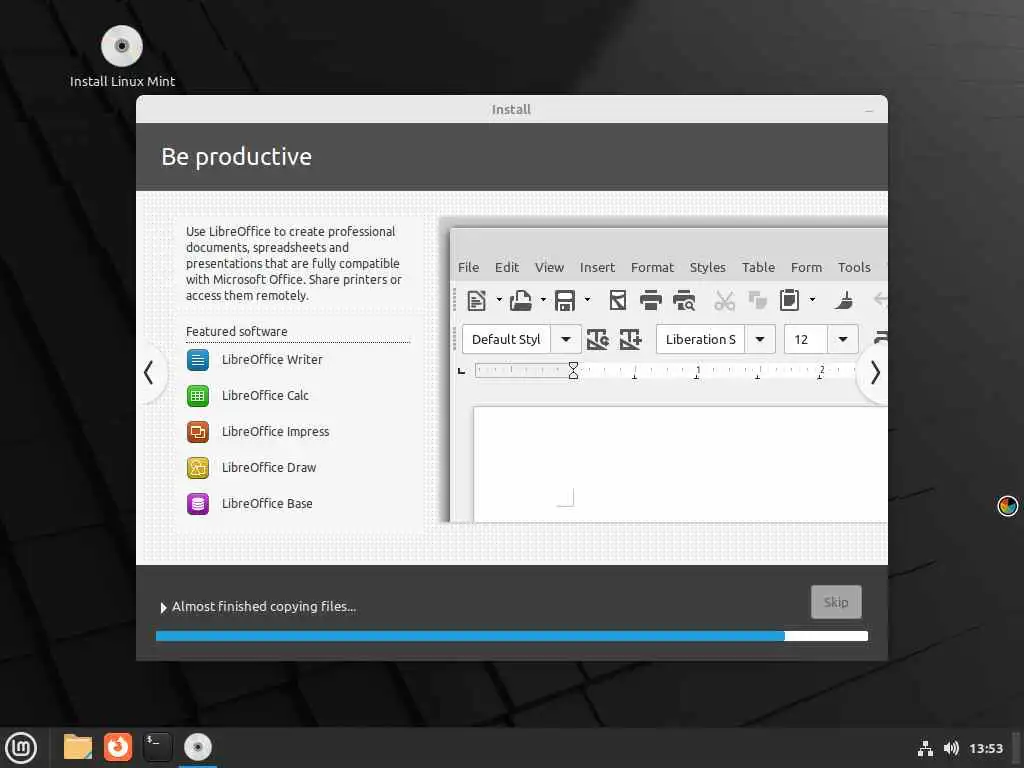Click the New Style from Selection icon
The image size is (1024, 768).
coord(630,340)
